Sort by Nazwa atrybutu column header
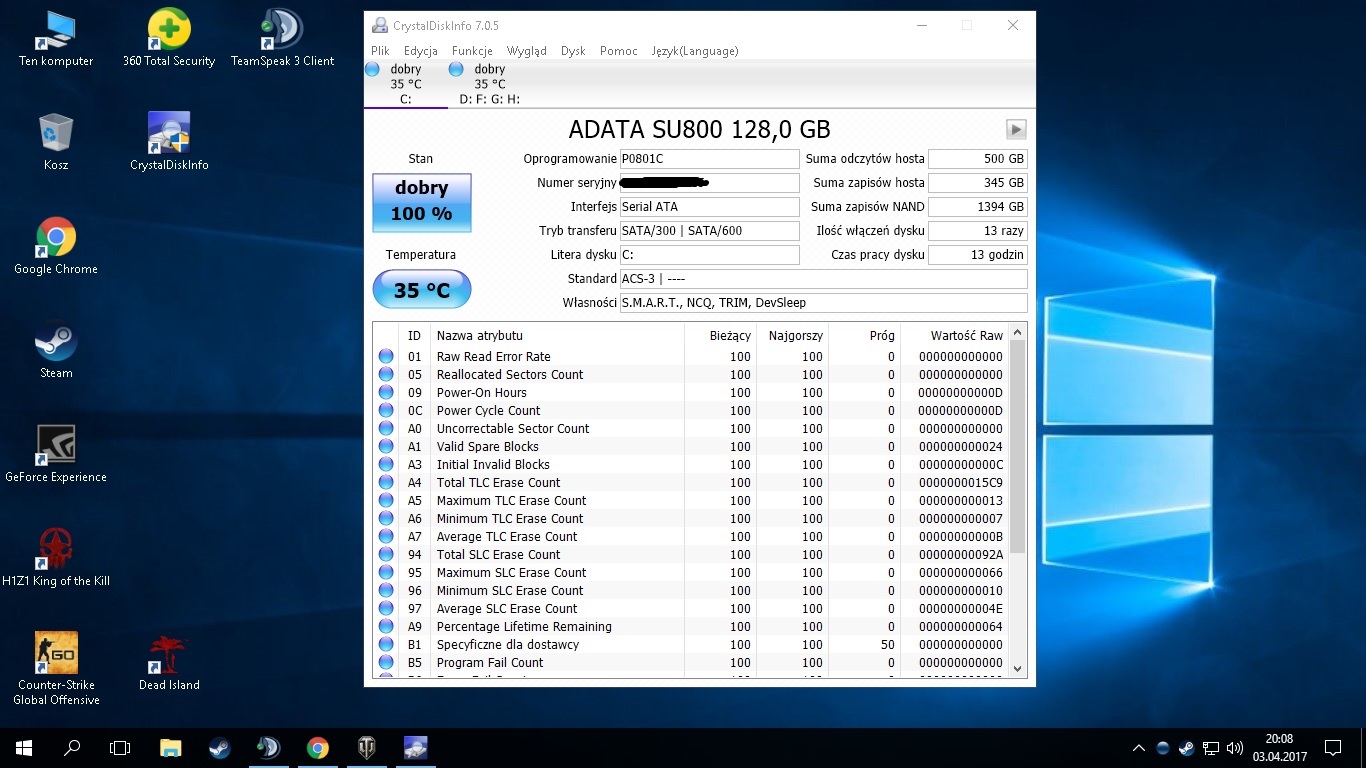 tap(557, 335)
